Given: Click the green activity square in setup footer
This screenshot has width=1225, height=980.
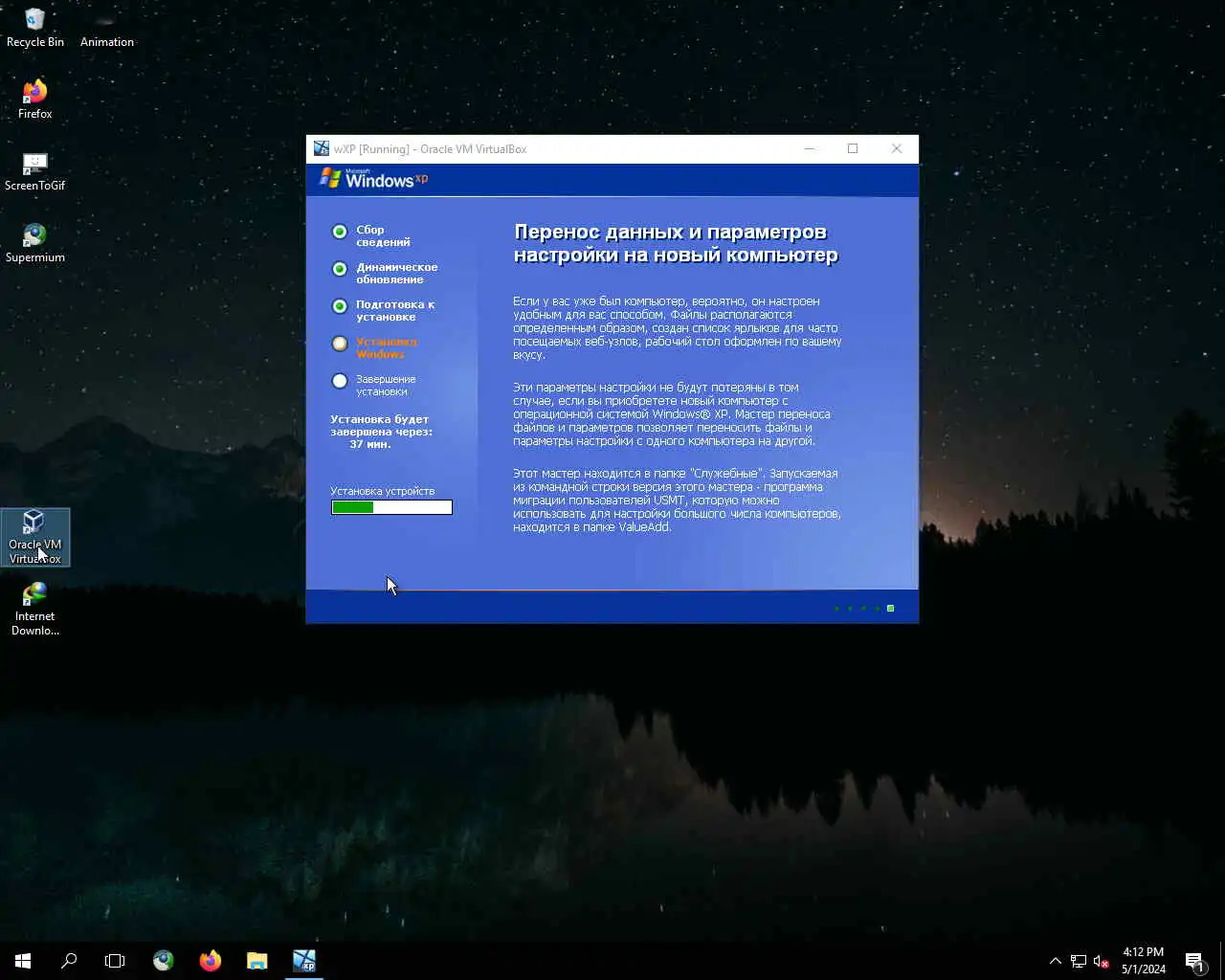Looking at the screenshot, I should click(x=890, y=608).
